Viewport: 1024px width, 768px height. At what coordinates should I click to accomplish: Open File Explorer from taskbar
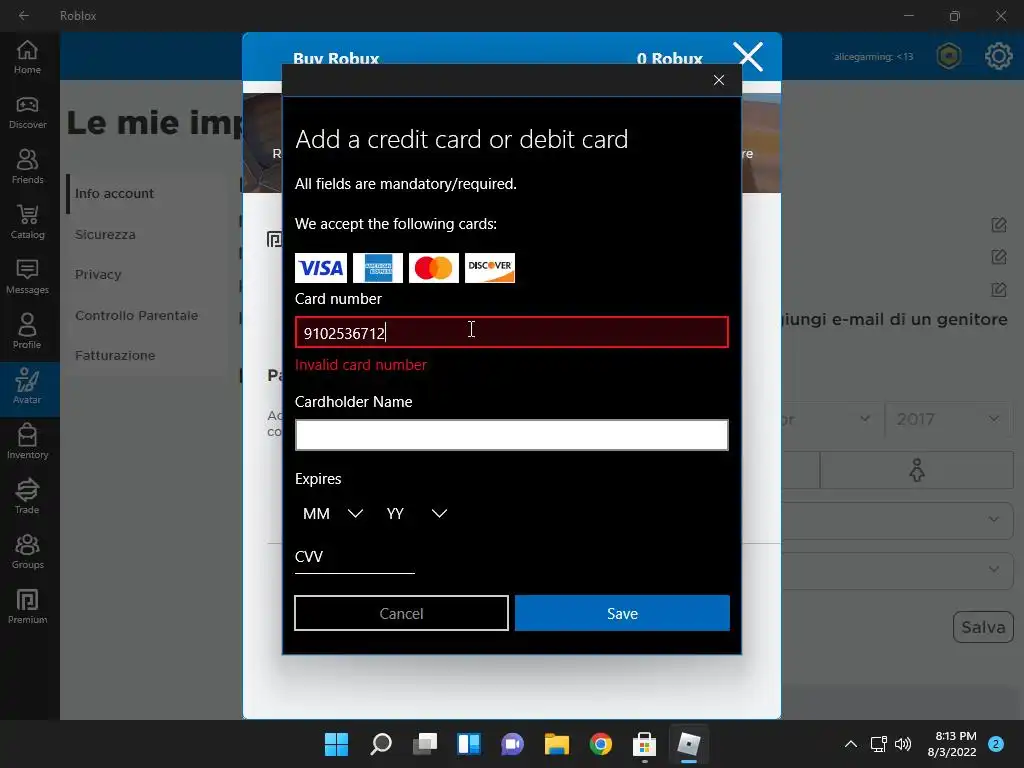556,744
